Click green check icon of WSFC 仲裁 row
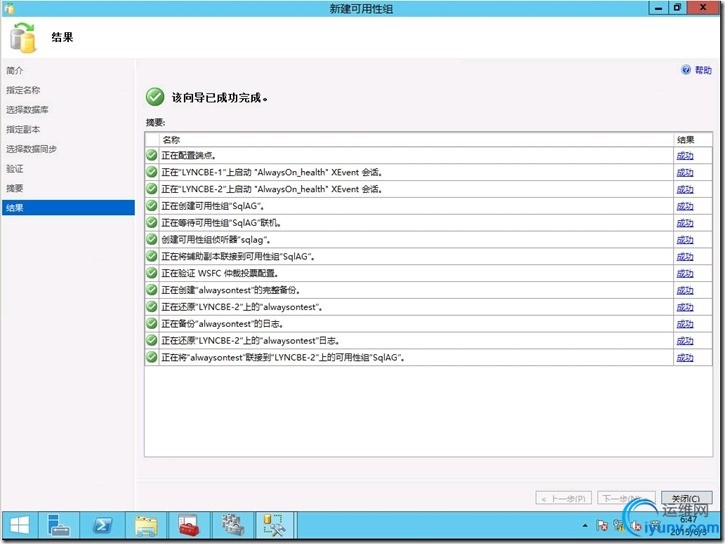This screenshot has width=725, height=544. (x=152, y=273)
